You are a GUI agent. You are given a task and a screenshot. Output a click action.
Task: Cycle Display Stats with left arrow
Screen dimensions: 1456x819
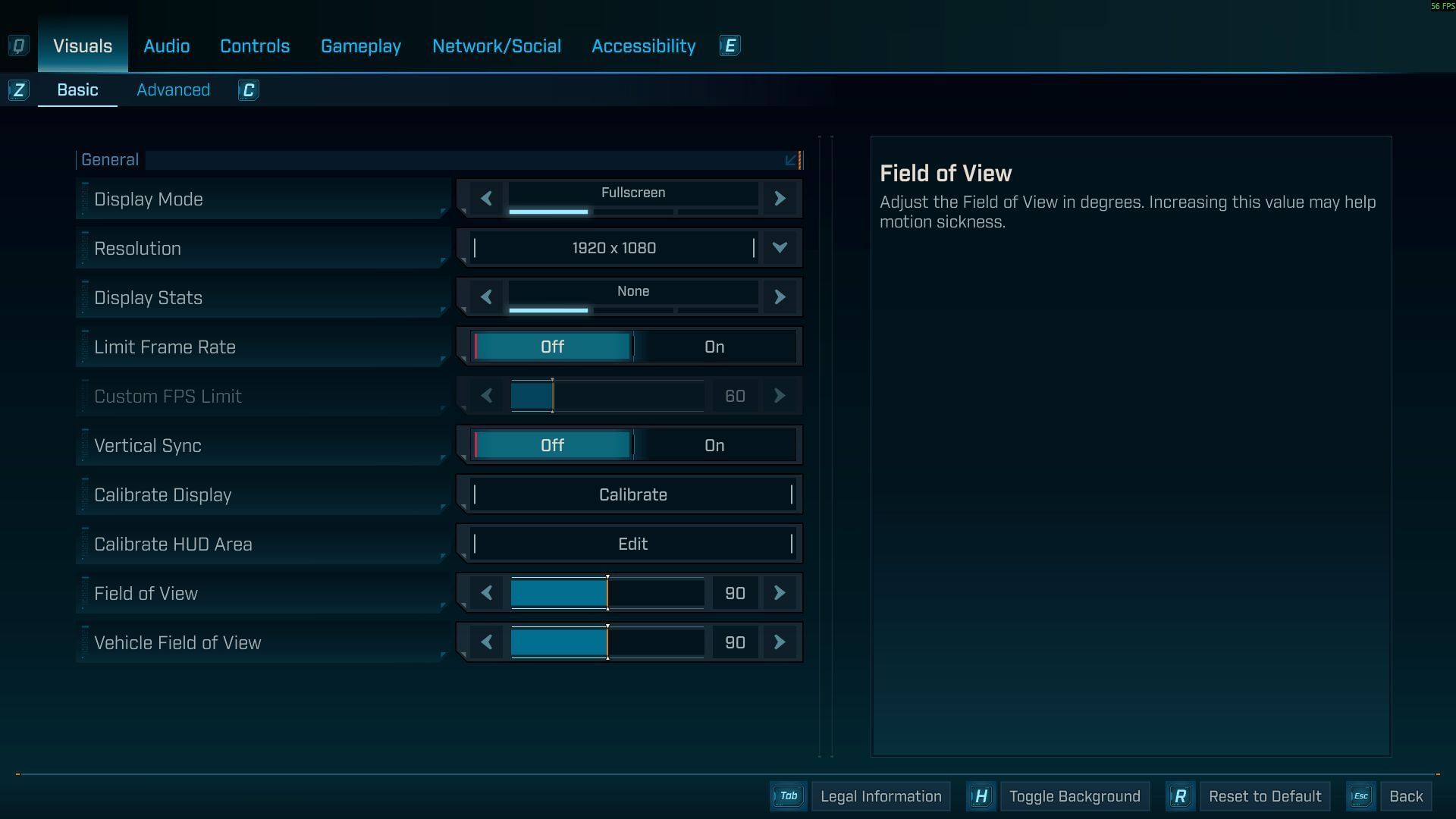click(487, 297)
